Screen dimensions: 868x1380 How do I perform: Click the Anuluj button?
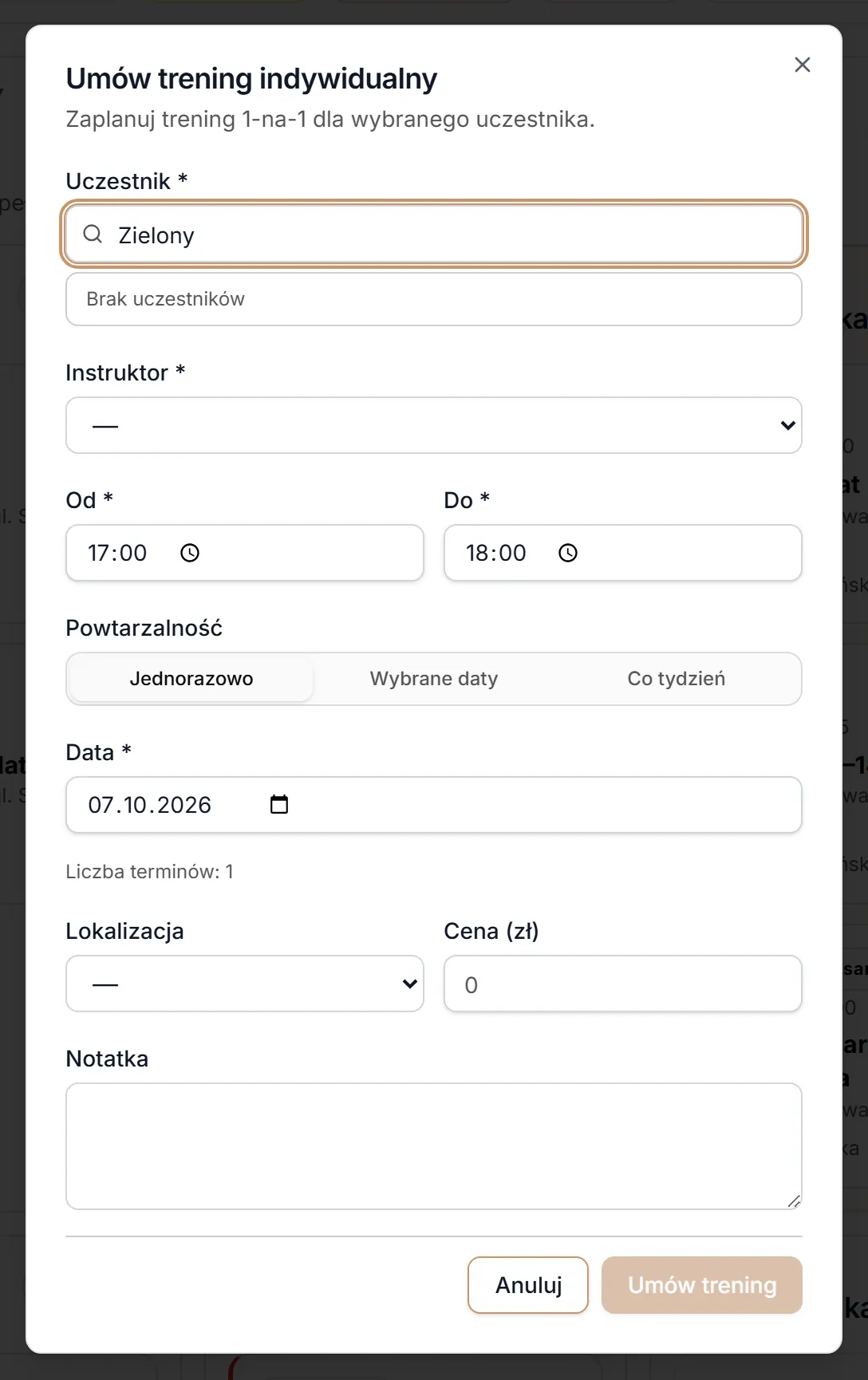(528, 1285)
